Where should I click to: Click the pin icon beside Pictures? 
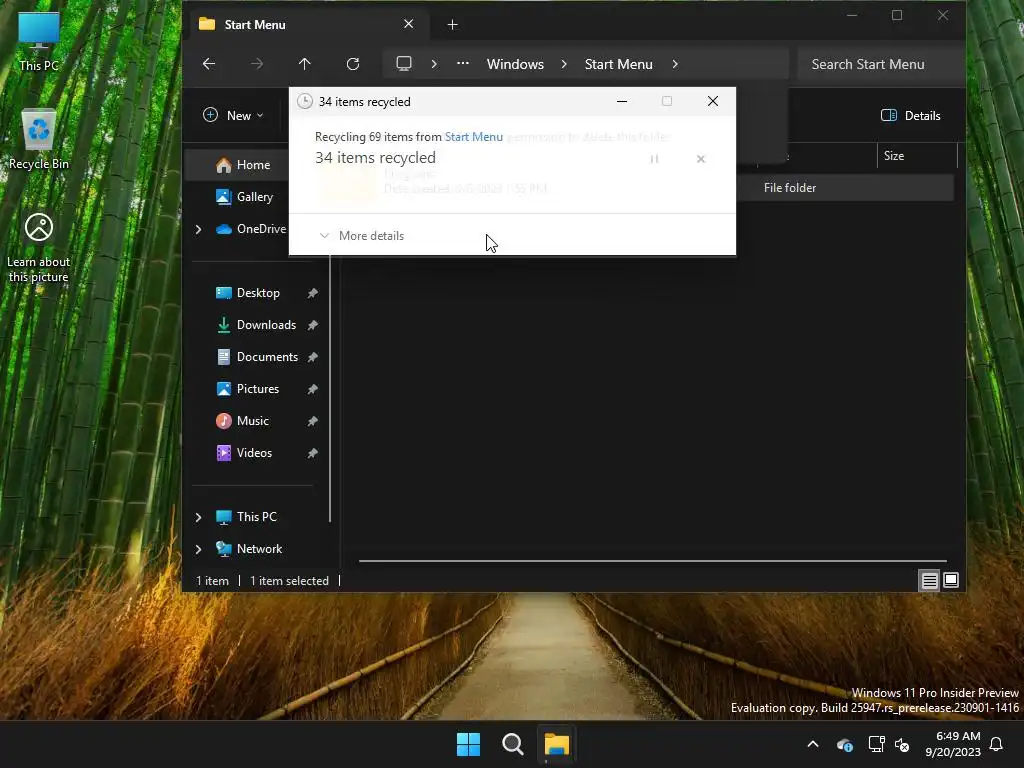[313, 389]
